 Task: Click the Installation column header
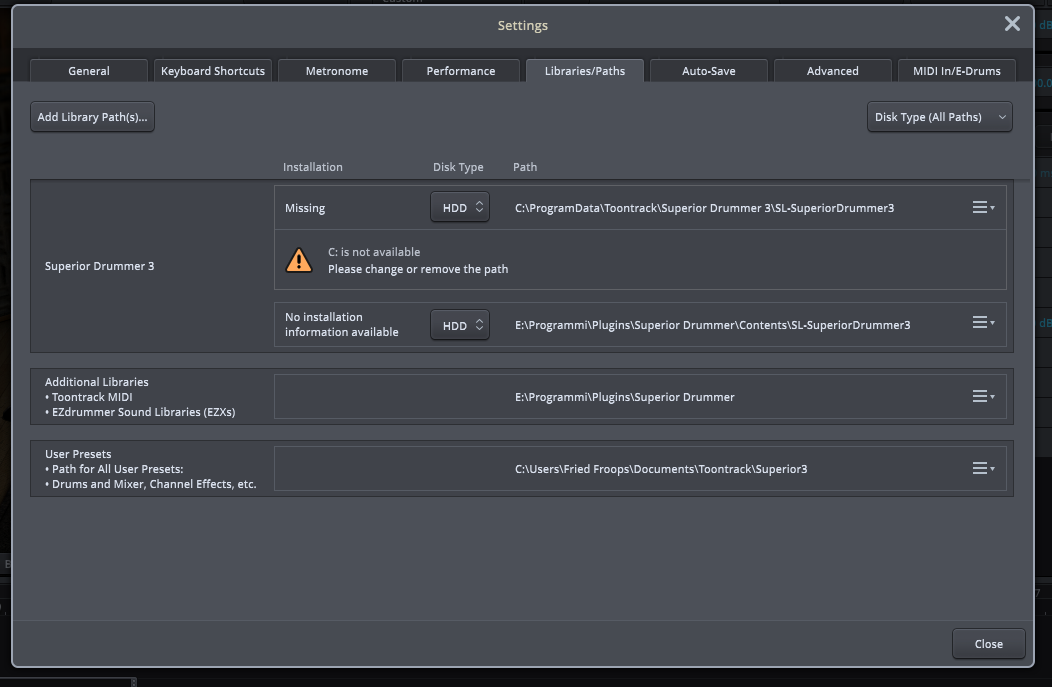click(x=313, y=167)
